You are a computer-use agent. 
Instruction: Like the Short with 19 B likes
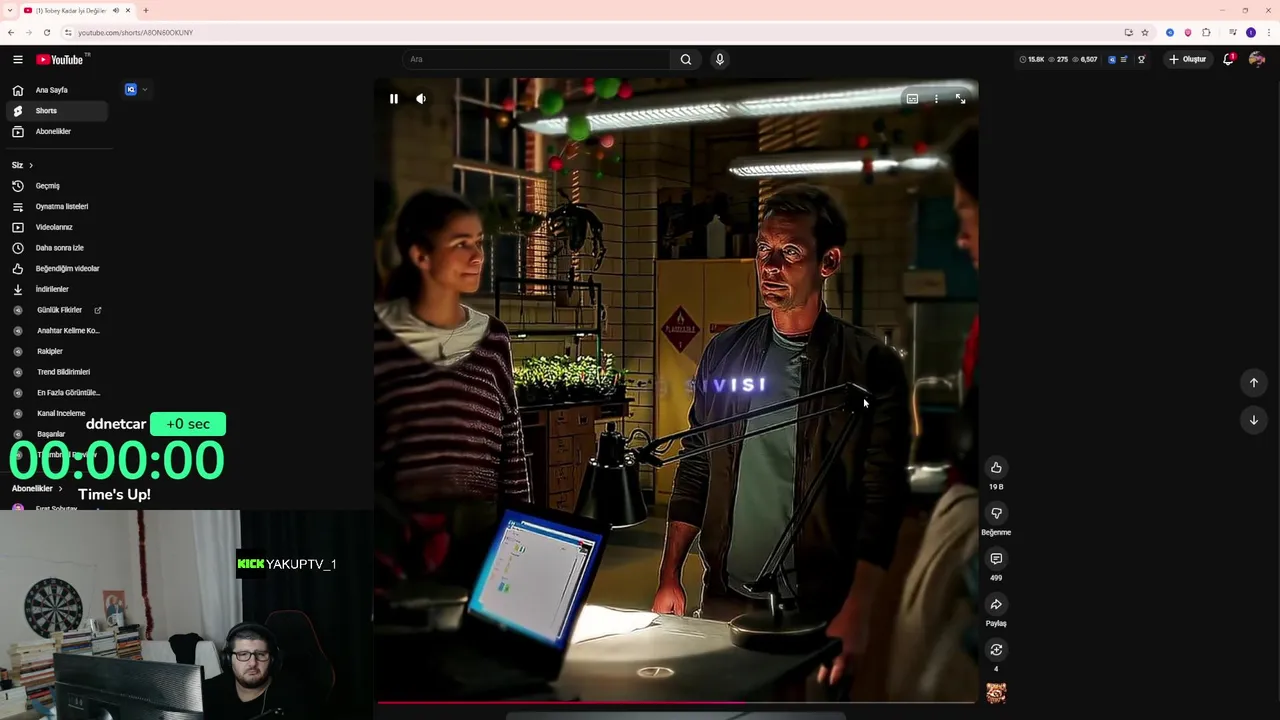[x=996, y=468]
